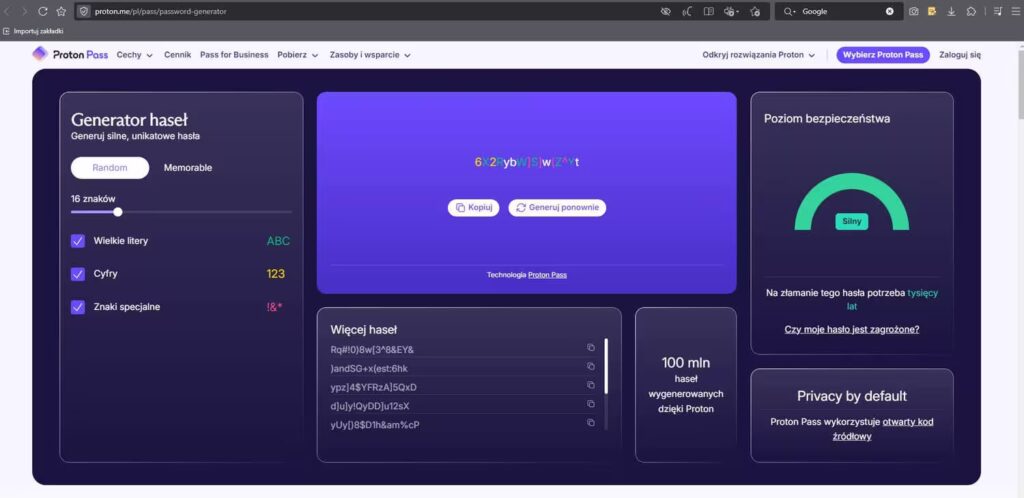The width and height of the screenshot is (1024, 498).
Task: Click the browser back arrow
Action: [7, 11]
